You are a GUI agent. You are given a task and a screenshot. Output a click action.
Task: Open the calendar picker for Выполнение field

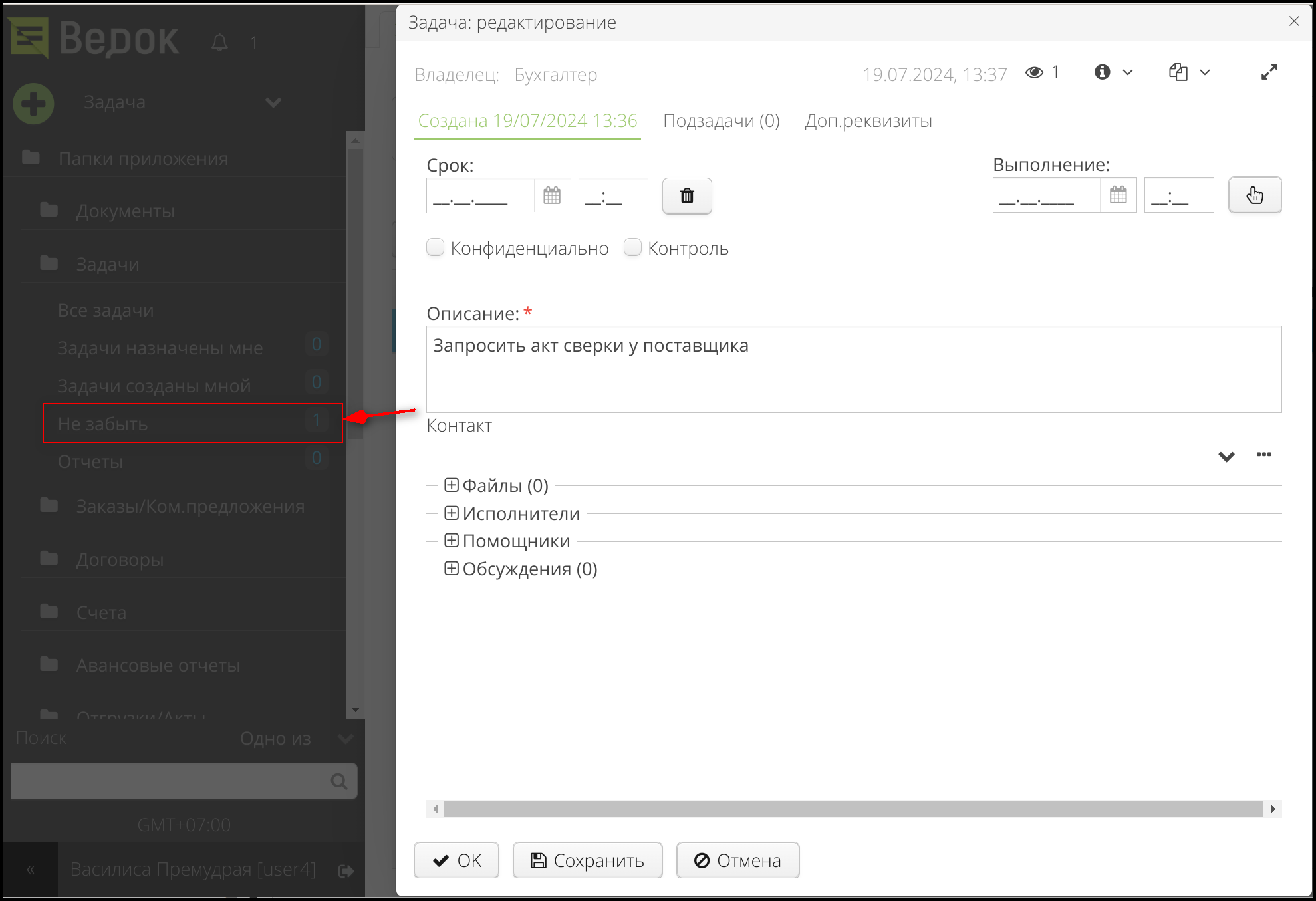pyautogui.click(x=1118, y=195)
